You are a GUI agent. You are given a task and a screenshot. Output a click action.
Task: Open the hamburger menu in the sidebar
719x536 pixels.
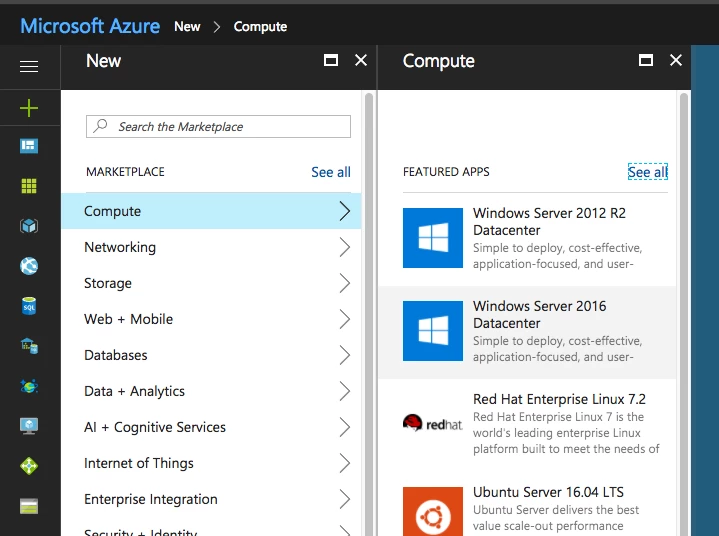[29, 67]
